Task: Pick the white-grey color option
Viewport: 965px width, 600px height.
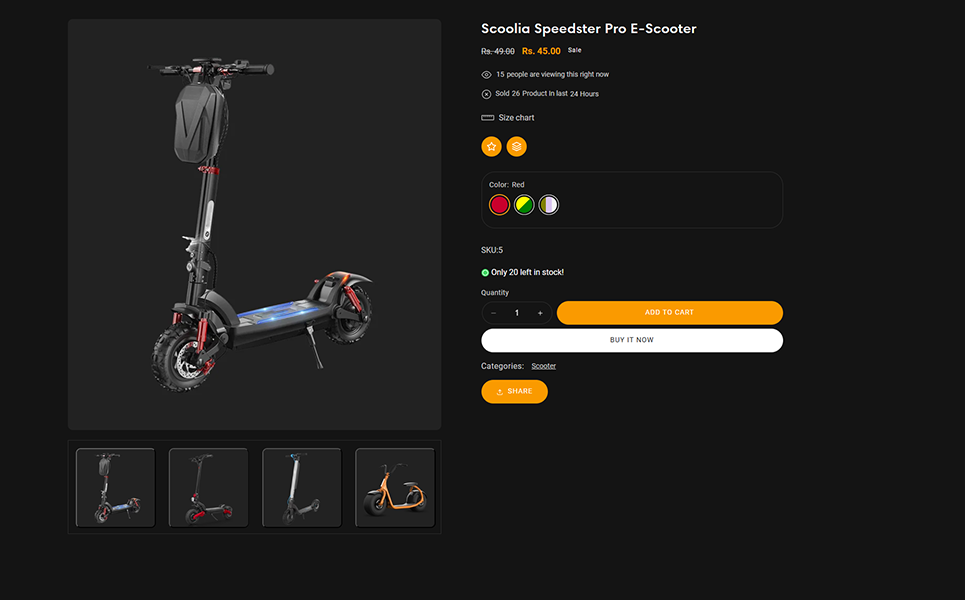Action: (548, 204)
